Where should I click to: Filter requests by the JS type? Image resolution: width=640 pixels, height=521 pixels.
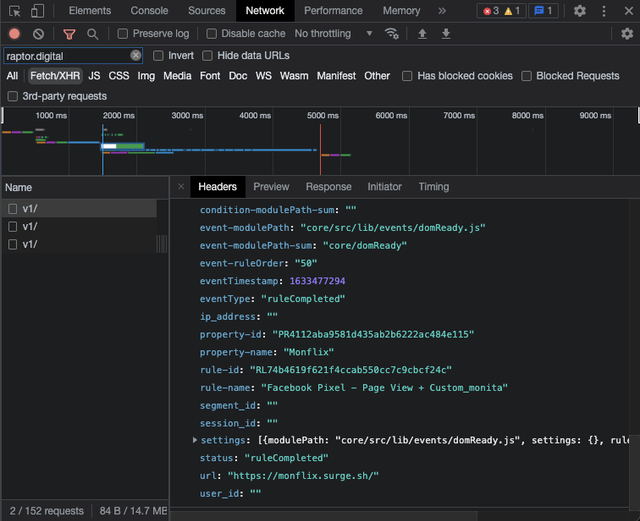(x=94, y=76)
